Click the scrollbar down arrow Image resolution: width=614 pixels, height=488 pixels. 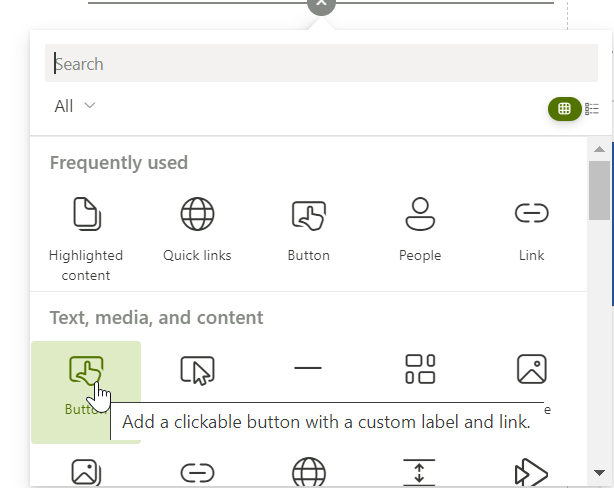coord(599,472)
